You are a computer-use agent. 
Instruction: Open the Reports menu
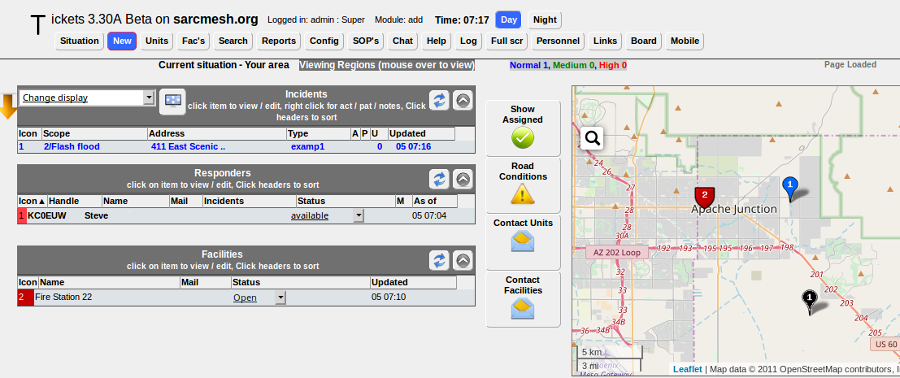(x=279, y=41)
